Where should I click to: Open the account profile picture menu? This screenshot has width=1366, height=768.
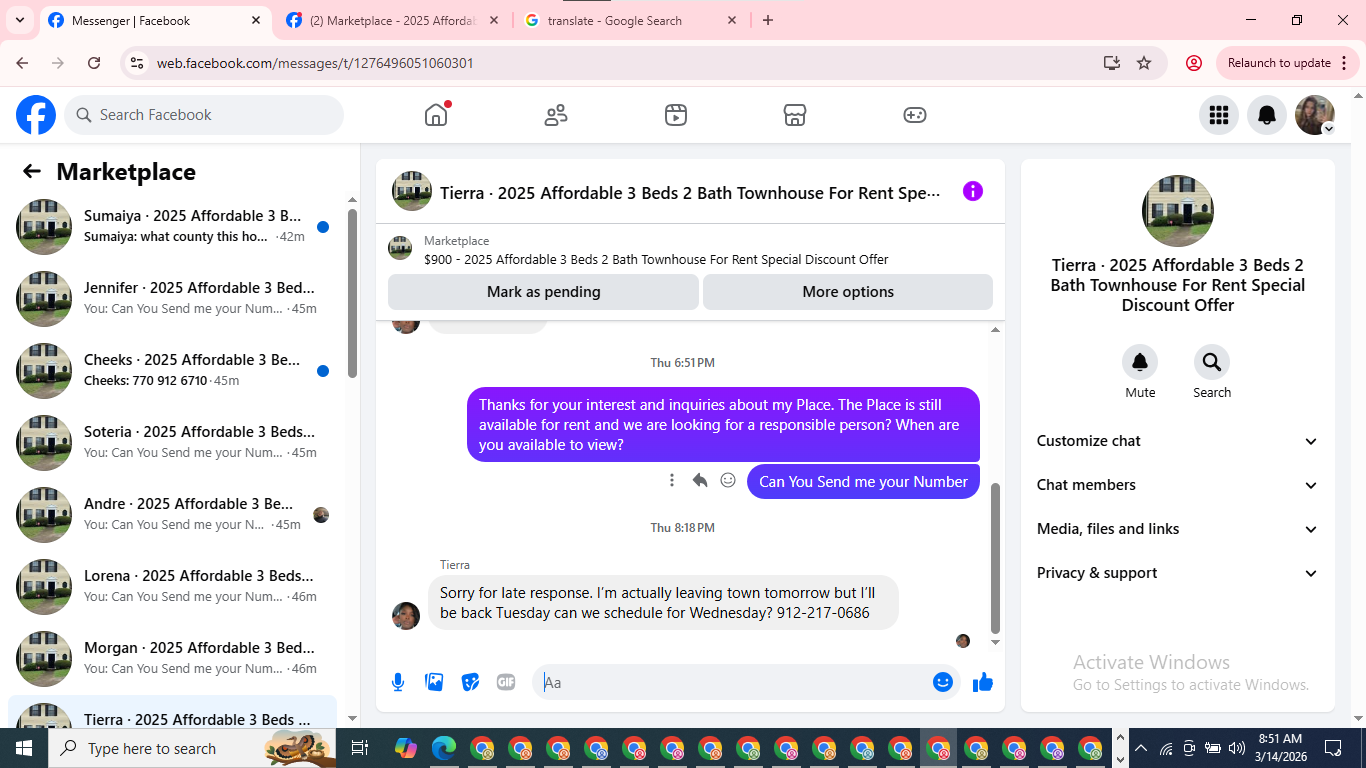coord(1315,115)
